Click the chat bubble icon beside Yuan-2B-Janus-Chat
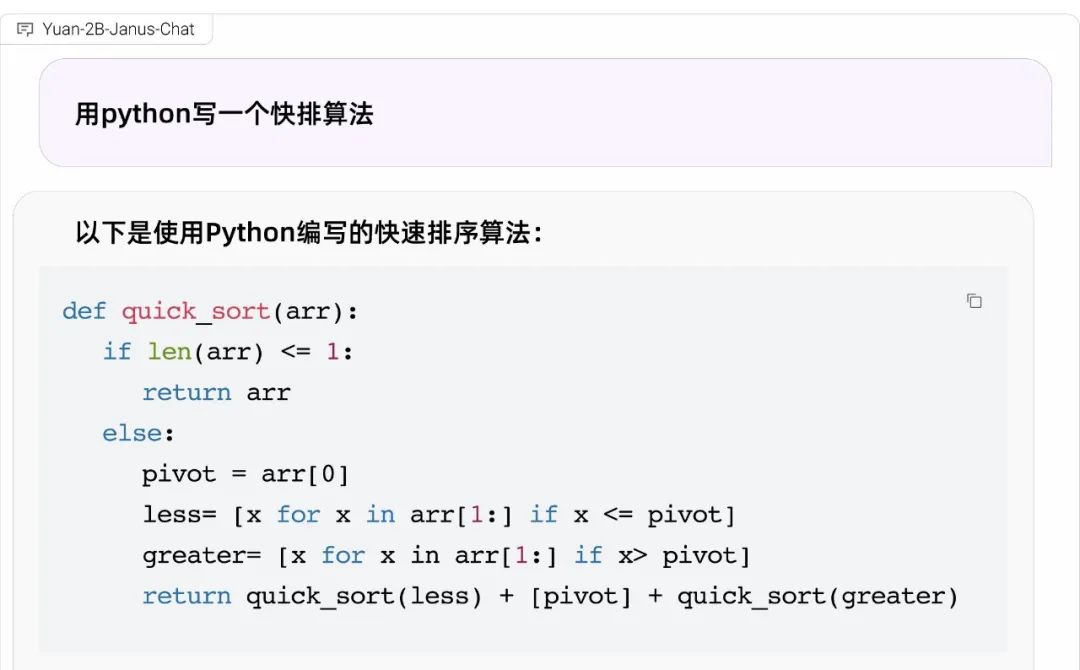 tap(25, 29)
